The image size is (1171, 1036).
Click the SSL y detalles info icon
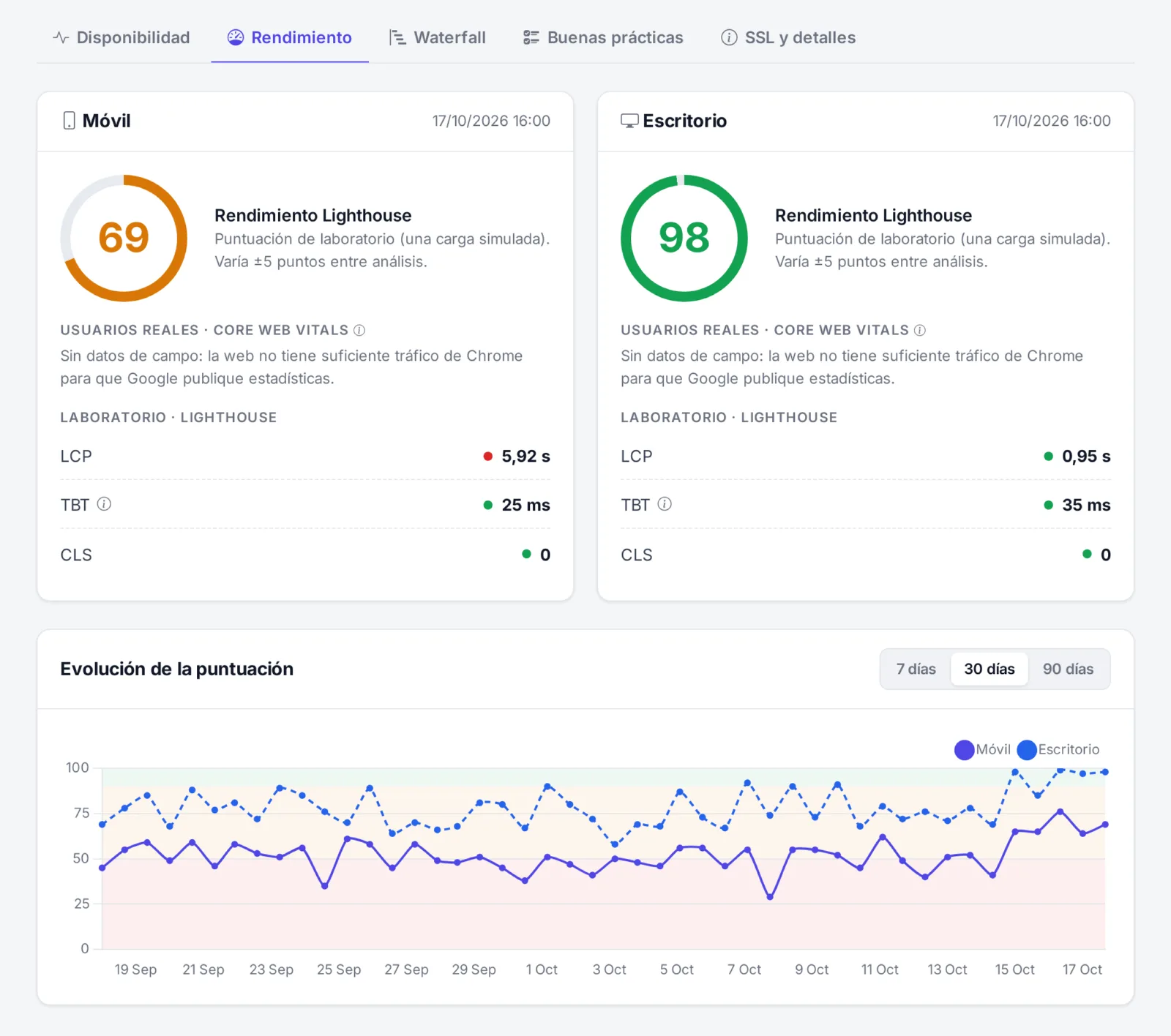[729, 37]
